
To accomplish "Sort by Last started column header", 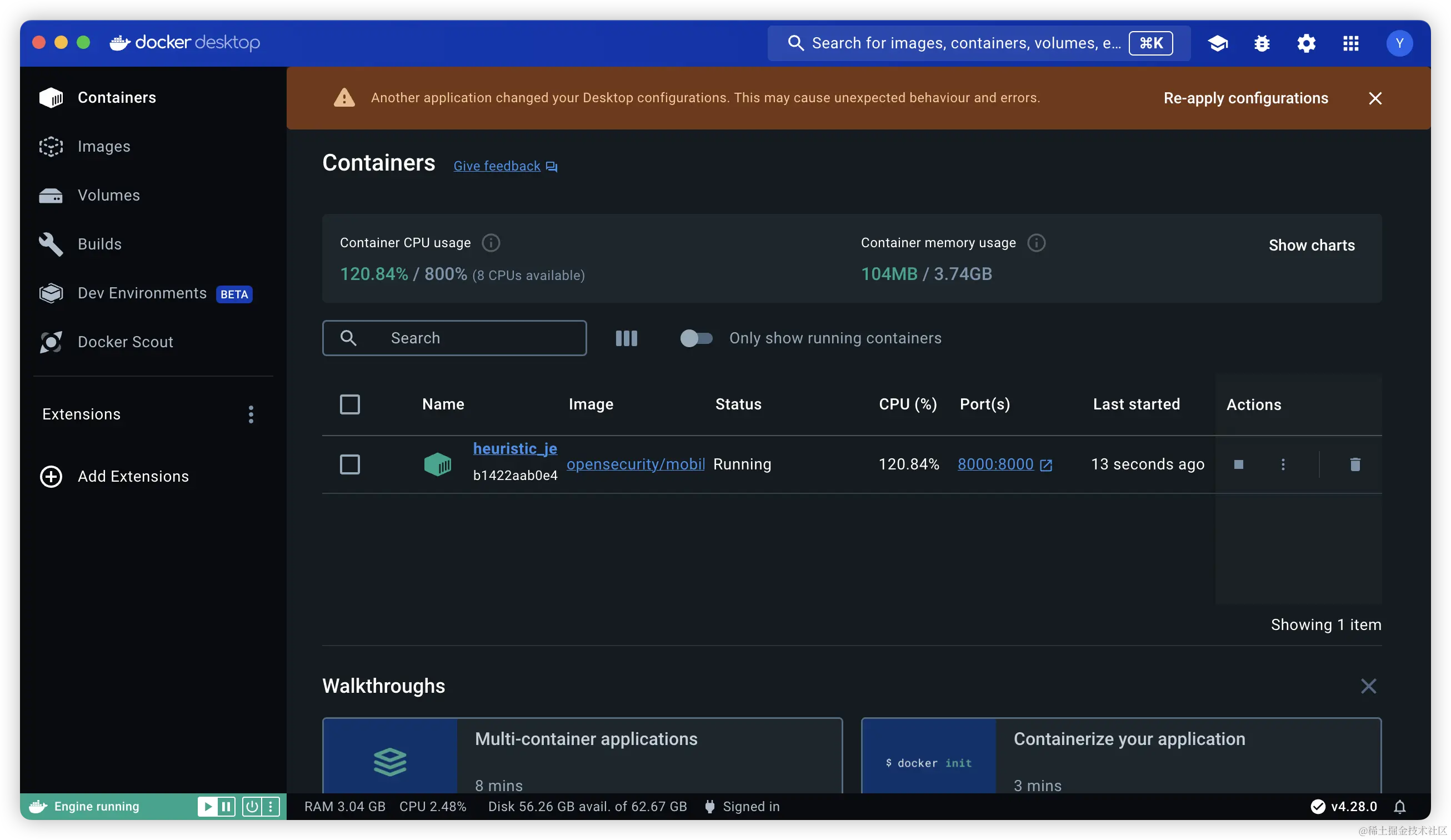I will 1136,404.
